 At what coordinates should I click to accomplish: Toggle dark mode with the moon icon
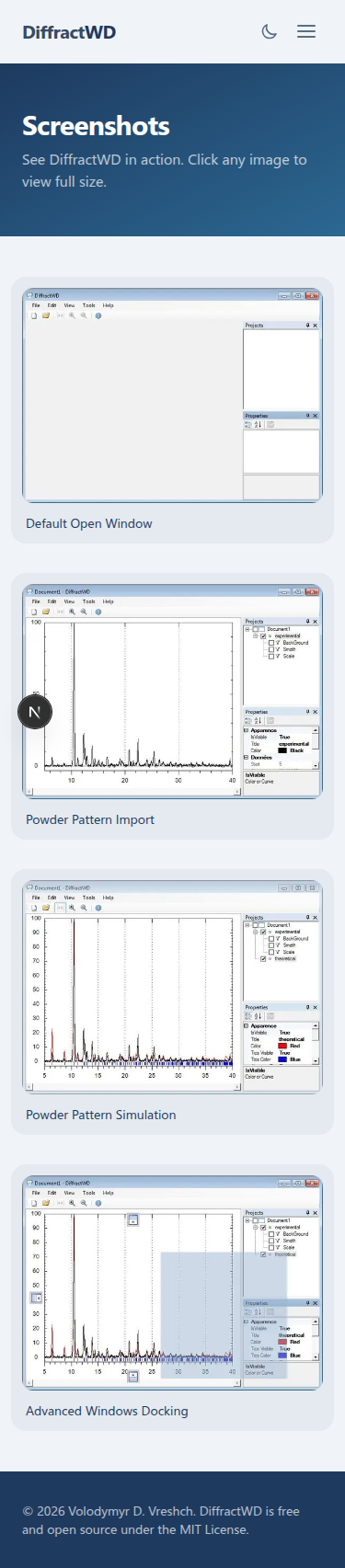pos(270,31)
